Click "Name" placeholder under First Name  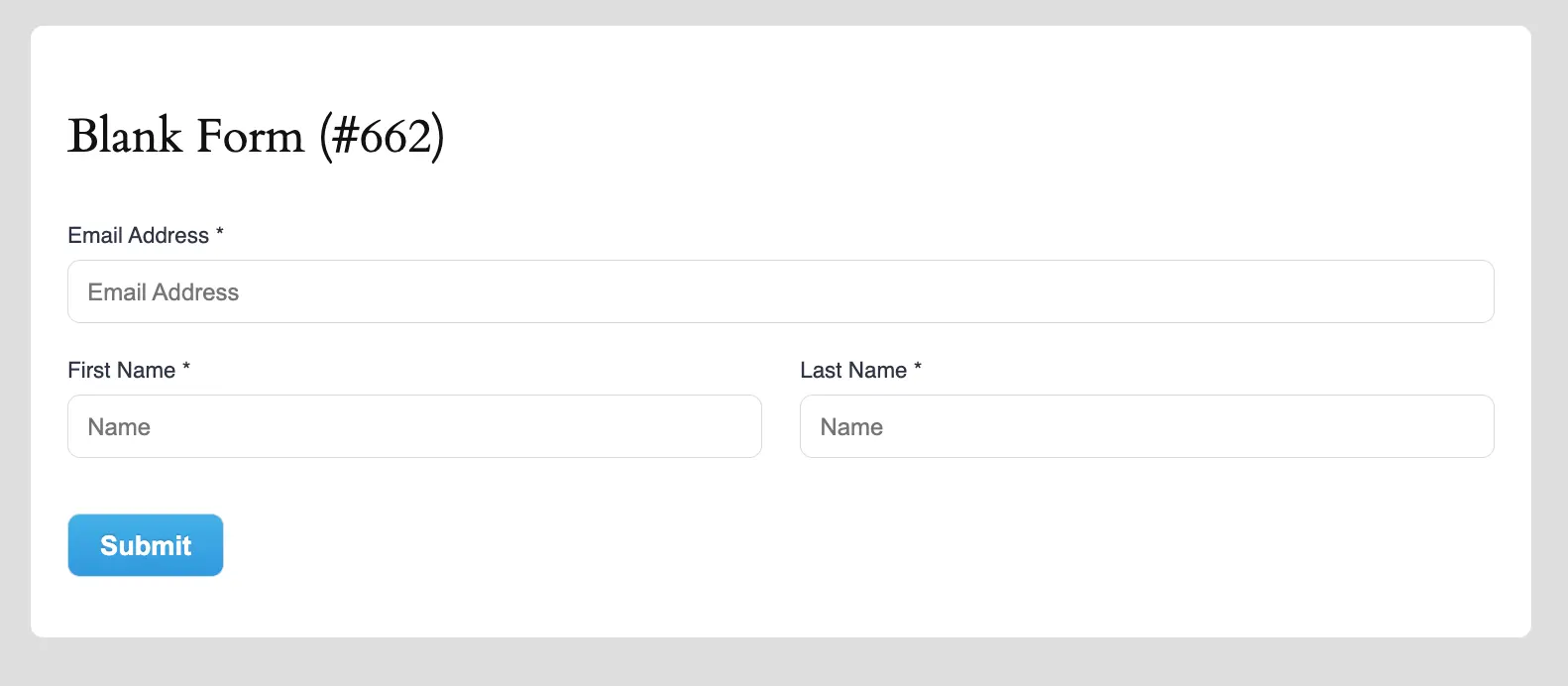tap(119, 427)
